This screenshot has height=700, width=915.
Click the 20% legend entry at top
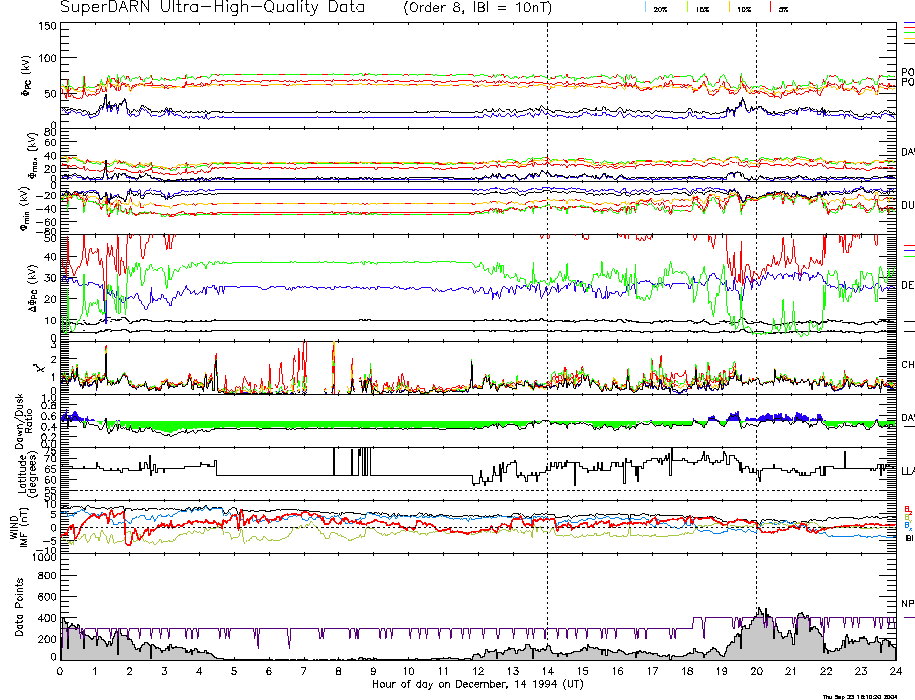pyautogui.click(x=660, y=8)
